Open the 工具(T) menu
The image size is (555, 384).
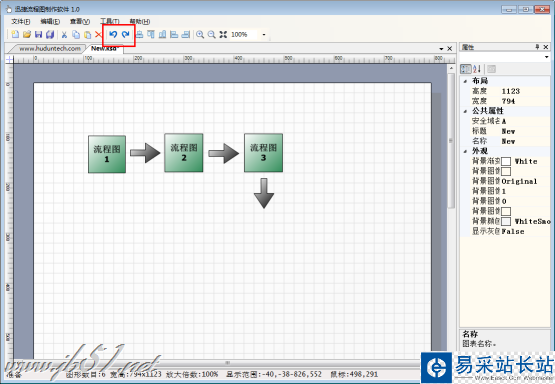click(110, 22)
